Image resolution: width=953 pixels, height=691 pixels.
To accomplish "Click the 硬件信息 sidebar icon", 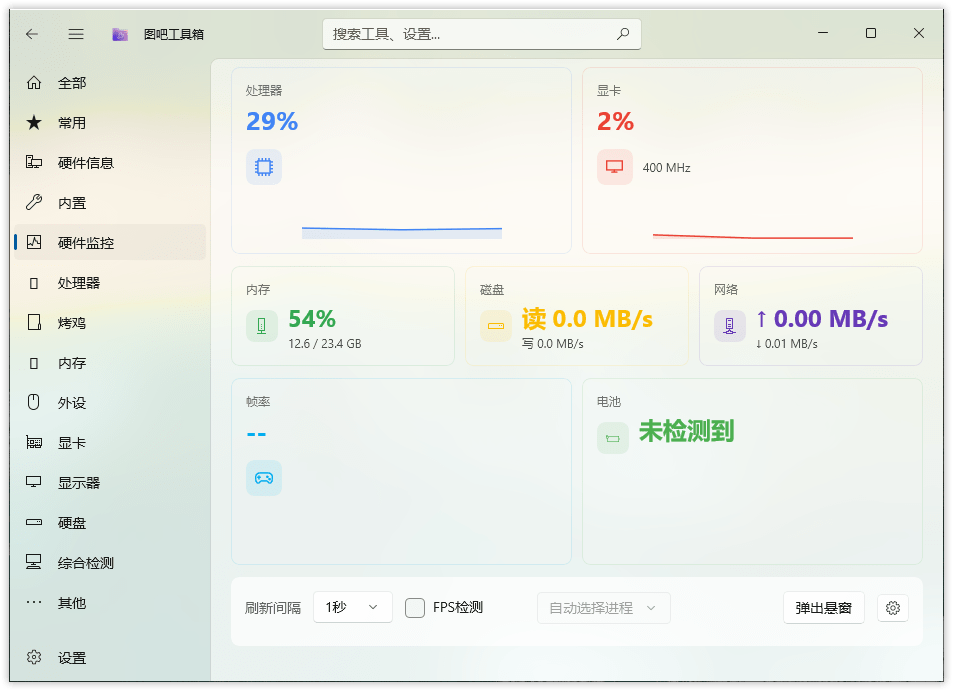I will [34, 162].
